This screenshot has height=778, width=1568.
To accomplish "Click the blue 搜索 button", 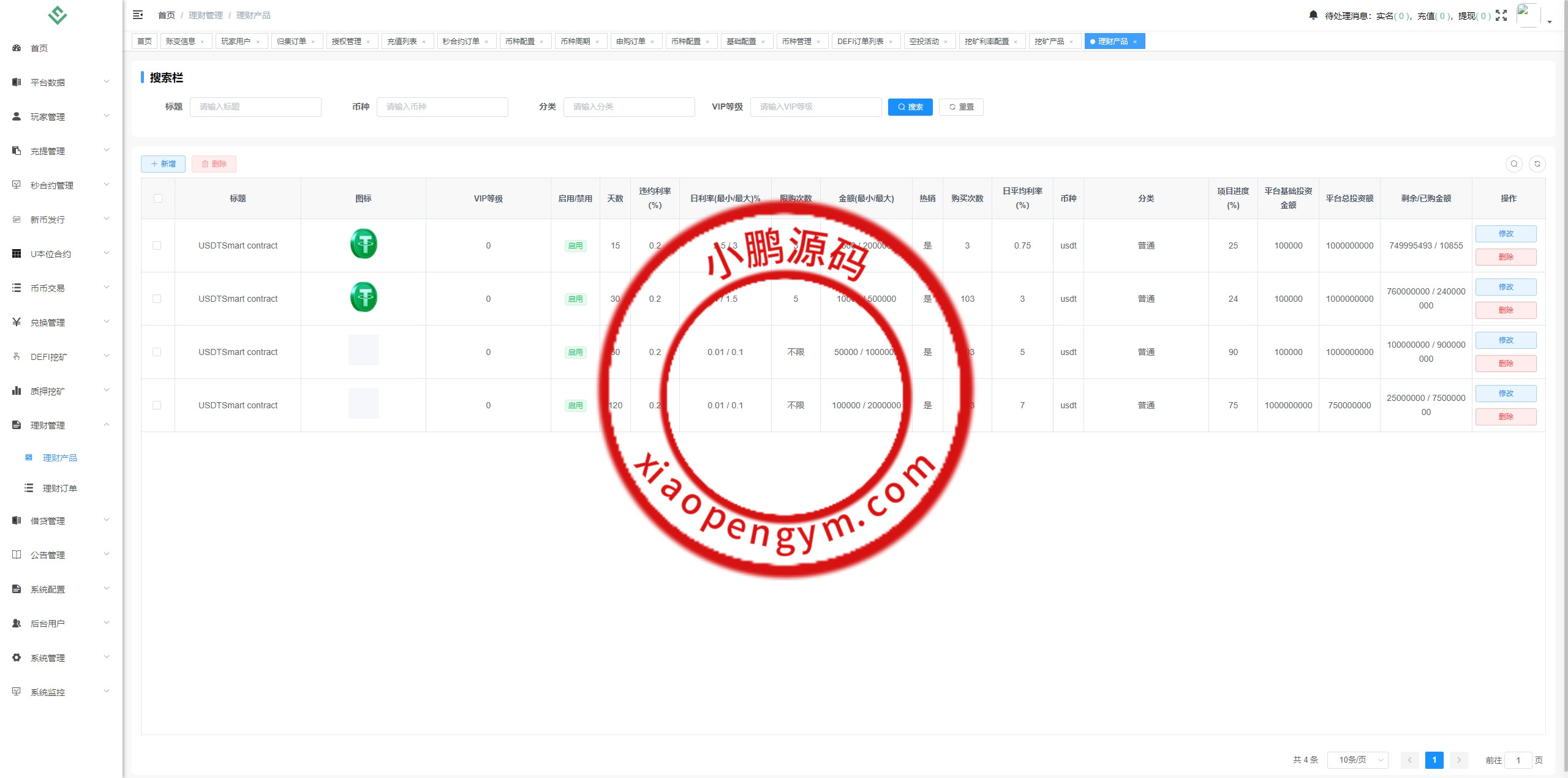I will click(910, 107).
